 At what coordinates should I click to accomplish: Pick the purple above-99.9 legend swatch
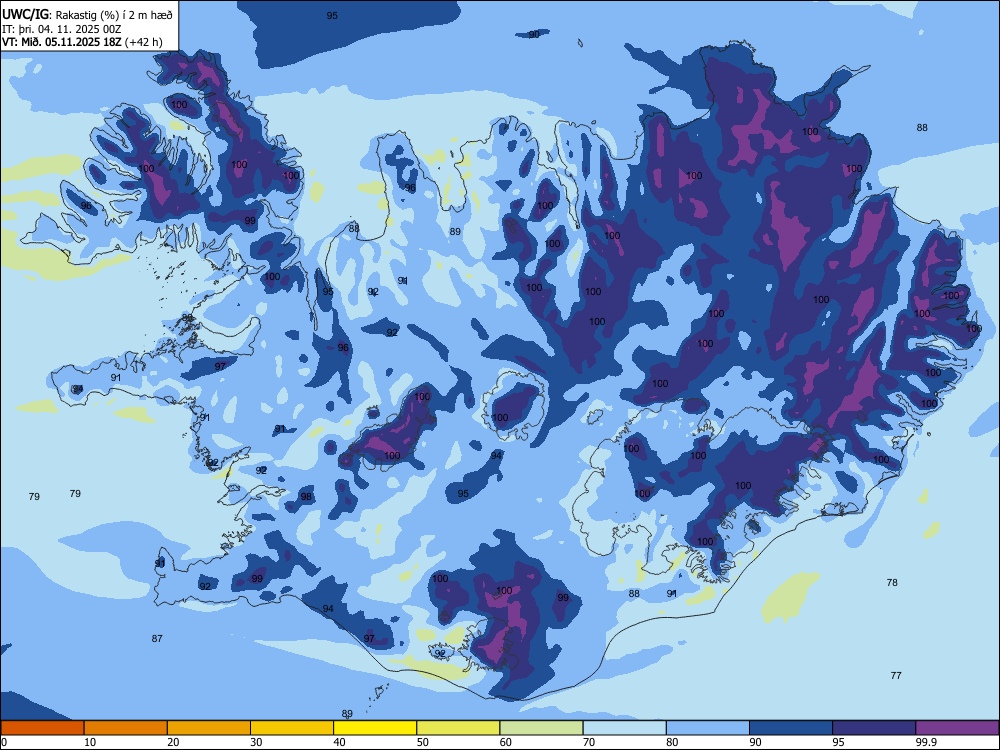point(957,728)
